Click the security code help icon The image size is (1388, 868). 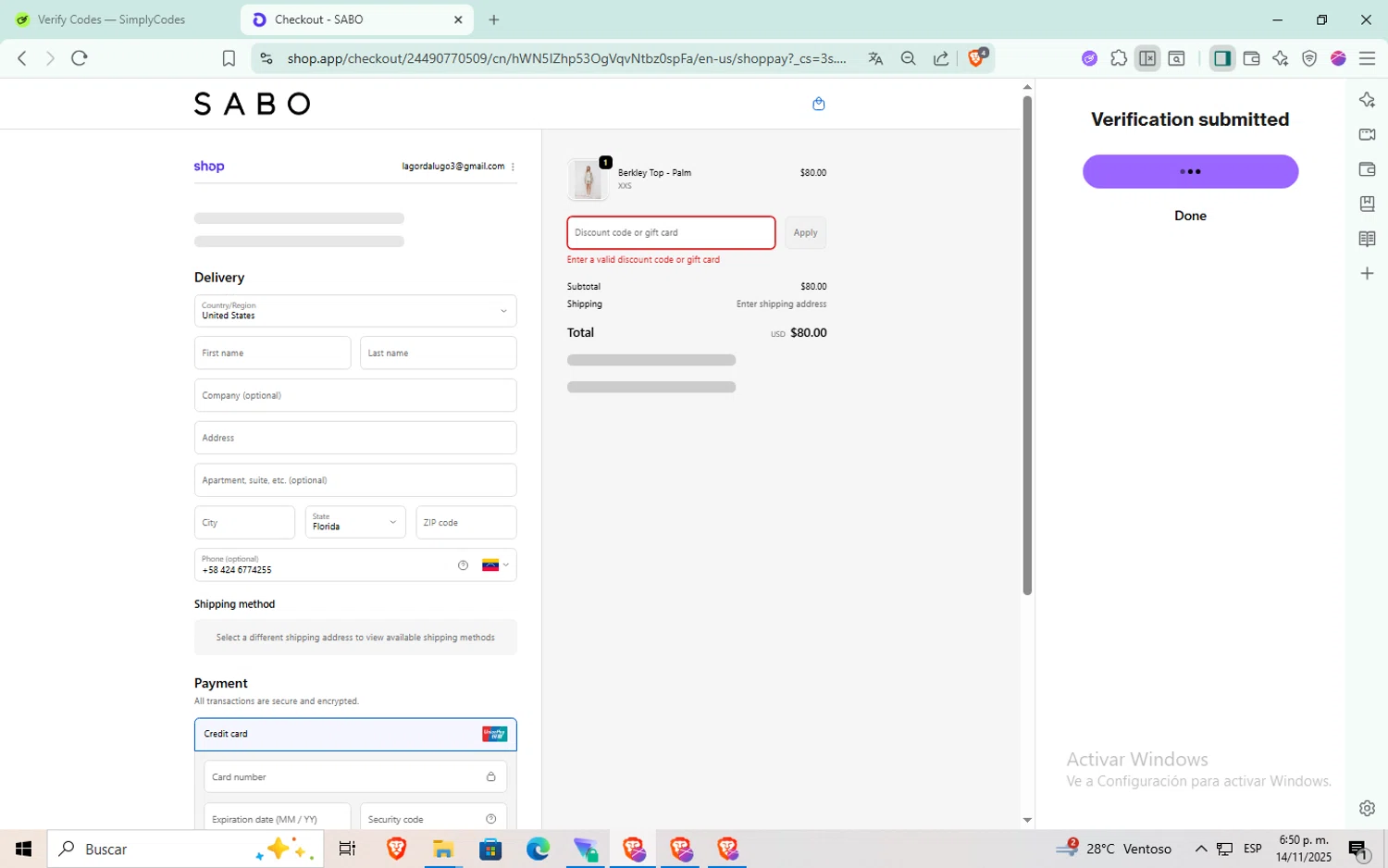pos(491,819)
